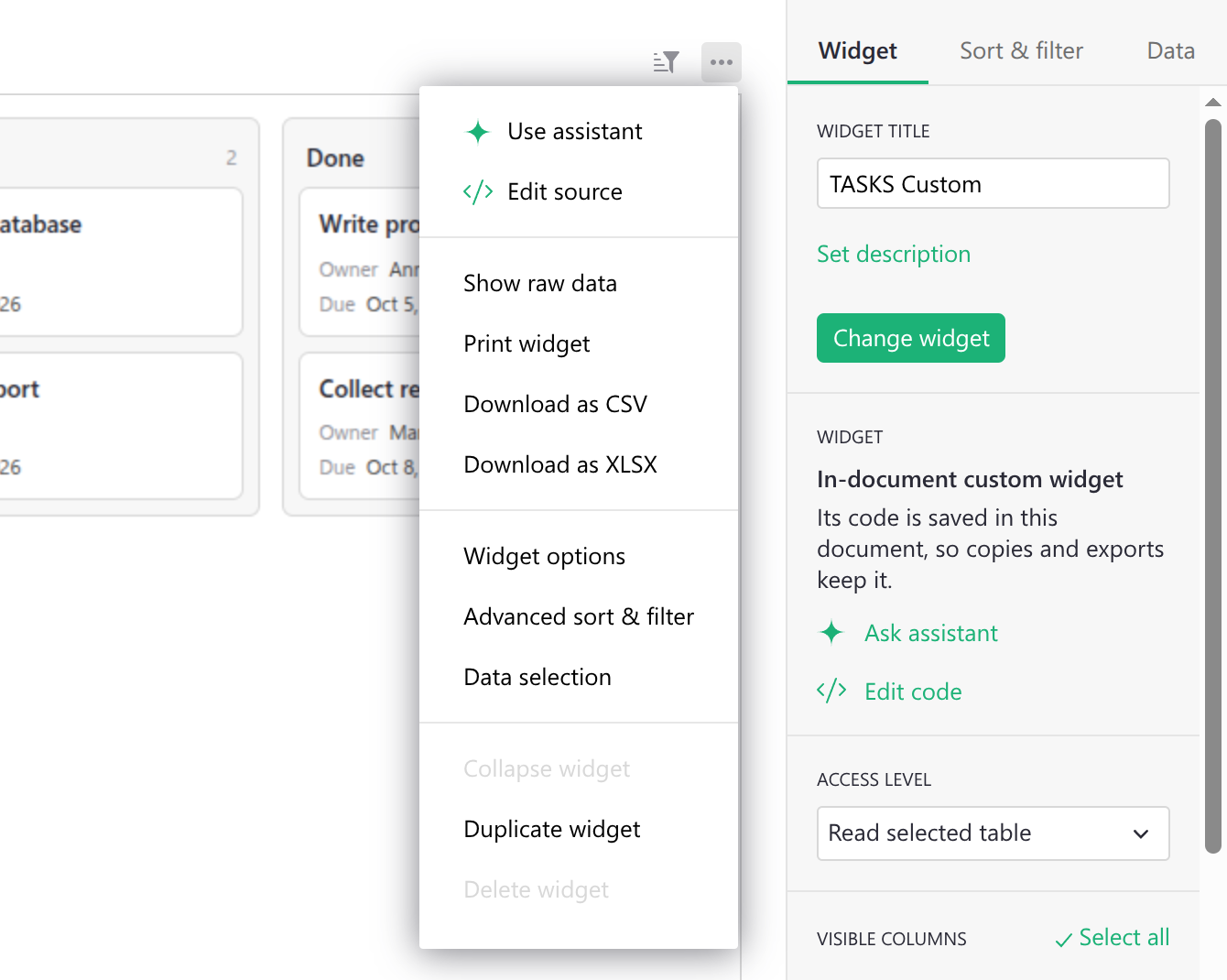
Task: Select Advanced sort & filter
Action: coord(579,617)
